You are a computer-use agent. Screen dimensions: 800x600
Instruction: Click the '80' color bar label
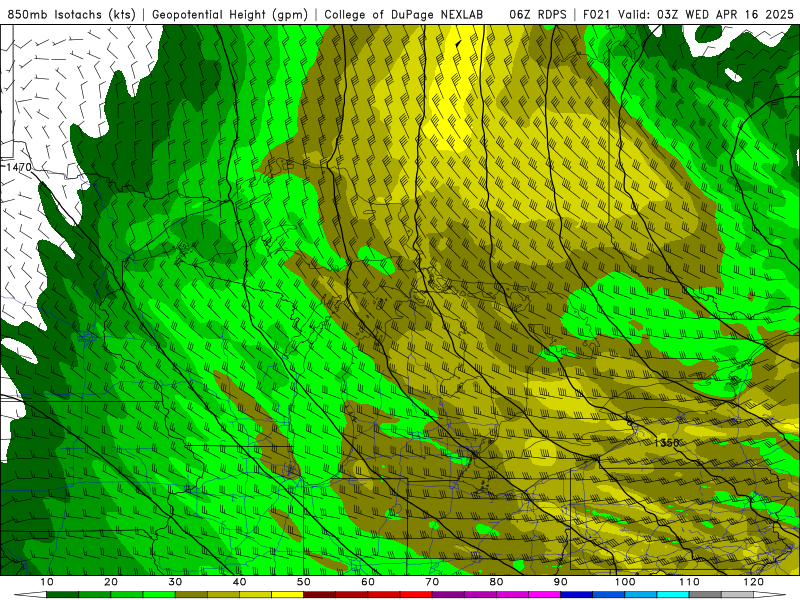click(496, 582)
